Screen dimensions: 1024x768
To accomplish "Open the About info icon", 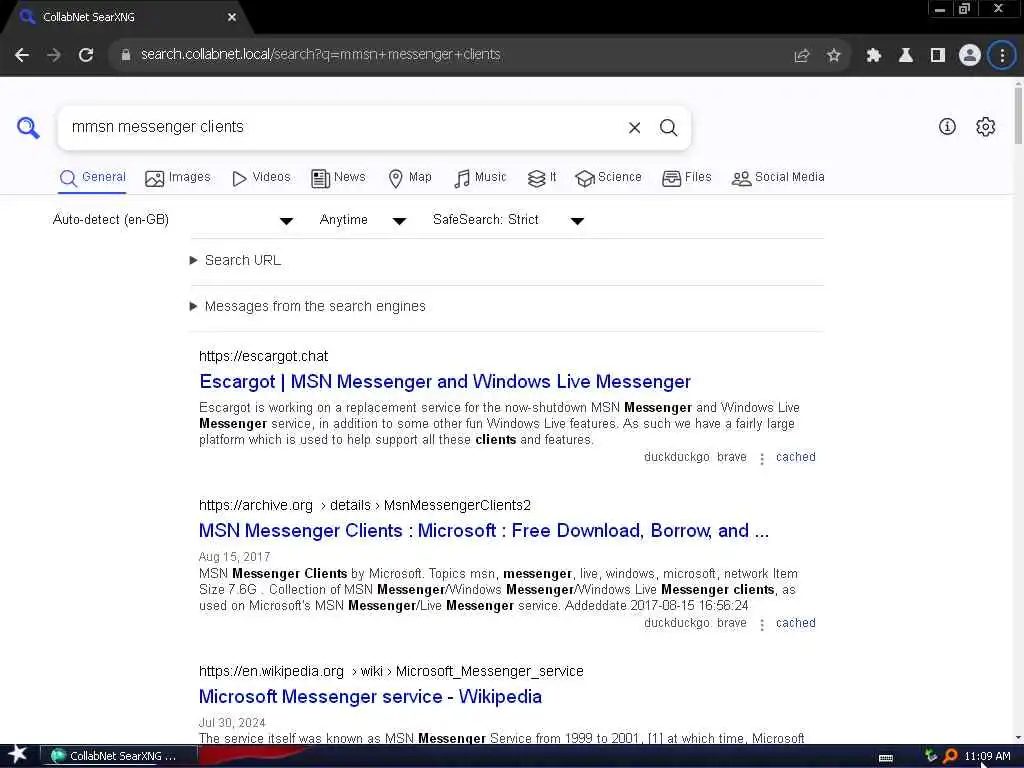I will 947,127.
